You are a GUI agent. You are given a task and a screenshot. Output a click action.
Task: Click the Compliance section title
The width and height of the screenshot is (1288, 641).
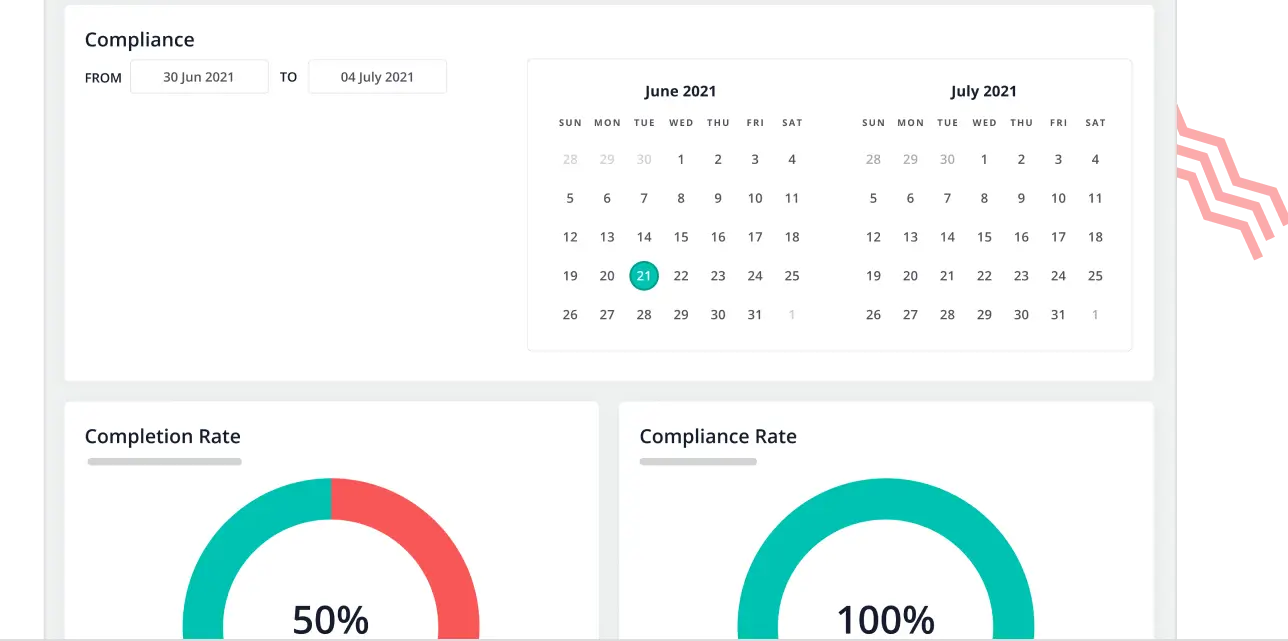click(x=139, y=40)
